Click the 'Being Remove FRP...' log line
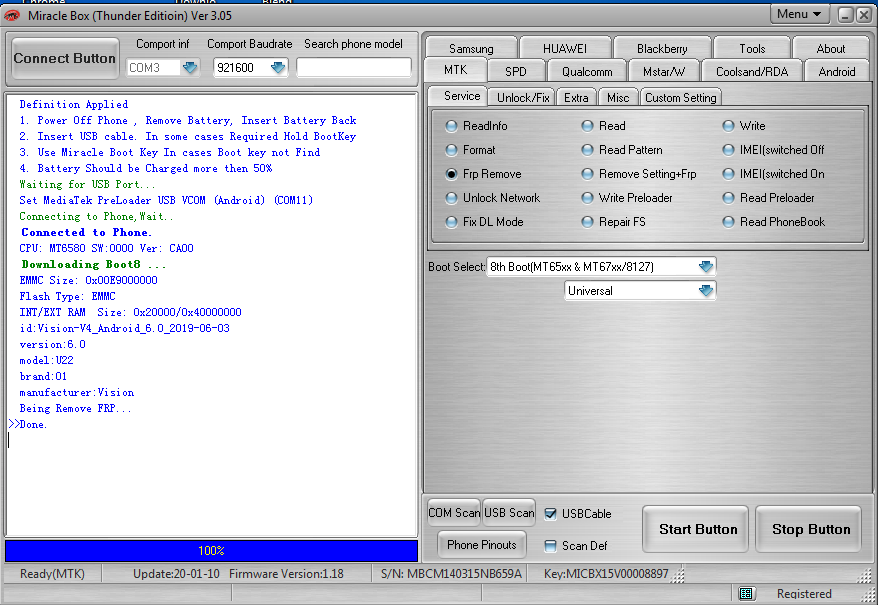Image resolution: width=878 pixels, height=605 pixels. [75, 408]
